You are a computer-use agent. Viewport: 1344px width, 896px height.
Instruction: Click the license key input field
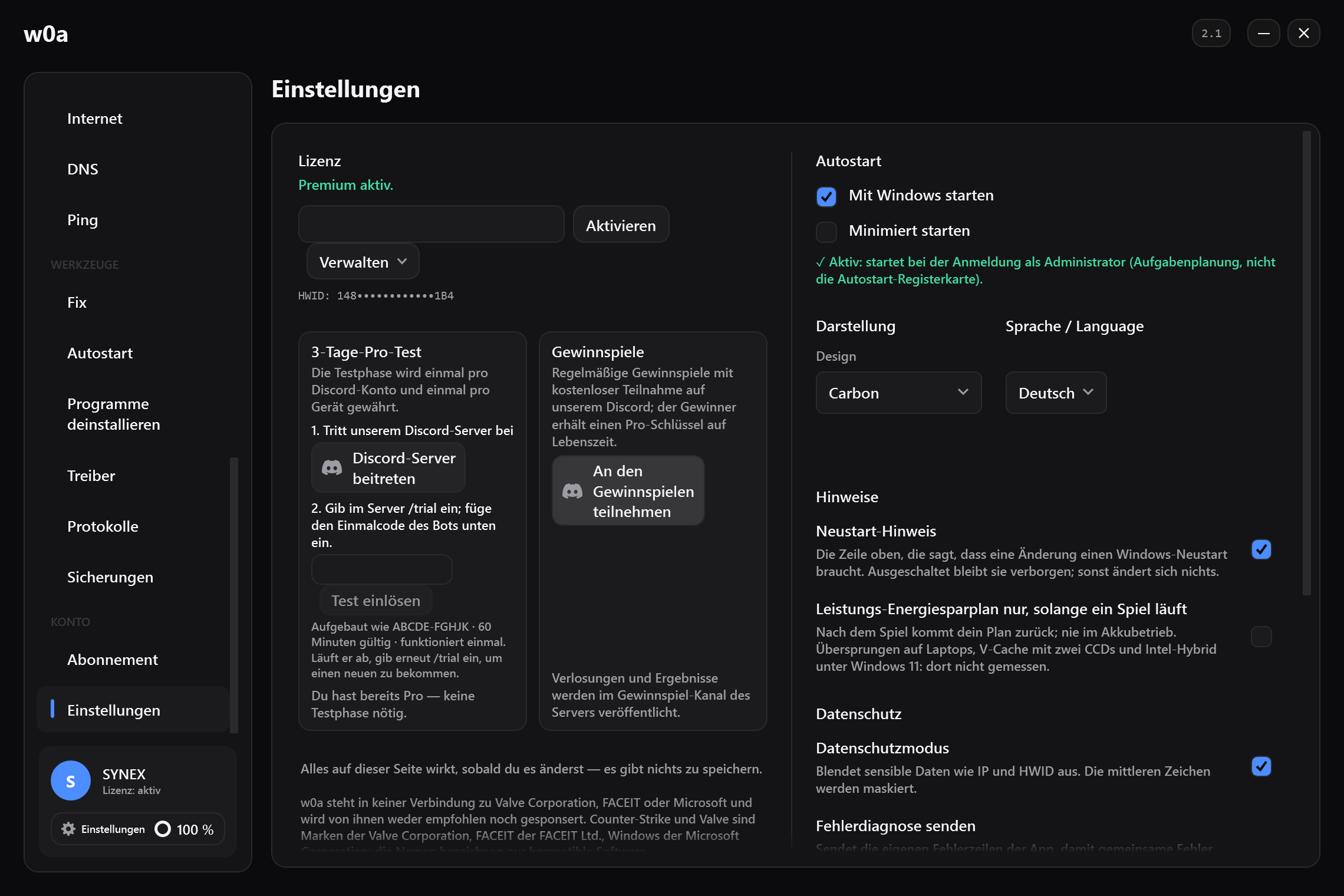click(431, 225)
